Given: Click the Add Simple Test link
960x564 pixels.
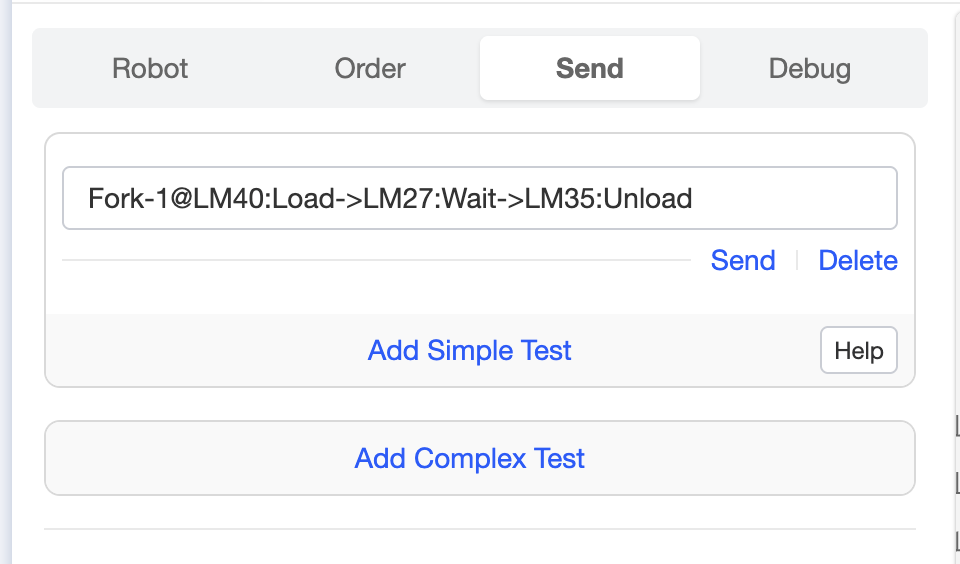Looking at the screenshot, I should 470,351.
